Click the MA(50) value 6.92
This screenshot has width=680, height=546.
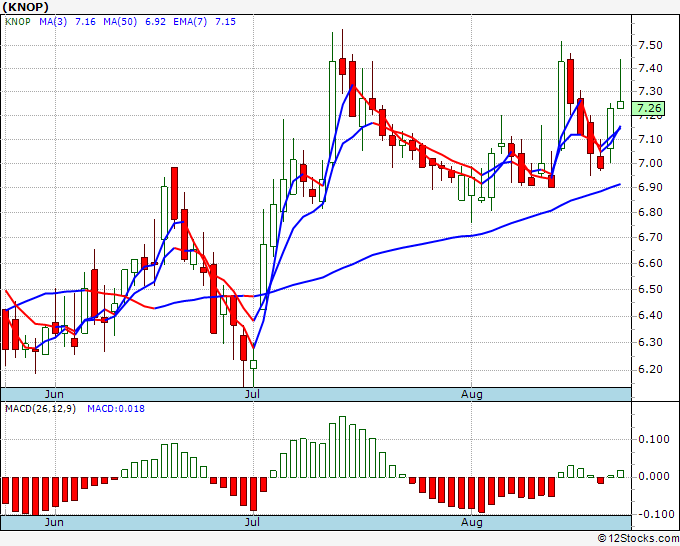(155, 22)
